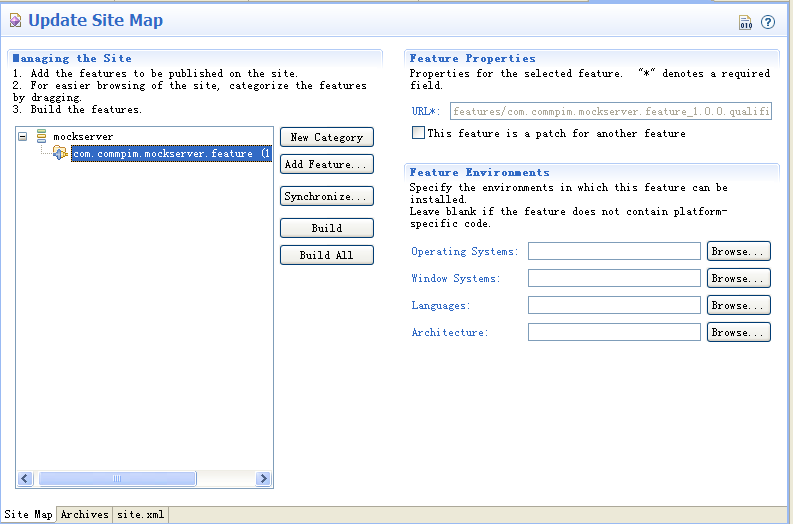Click the Operating Systems text field
This screenshot has height=524, width=793.
coord(614,251)
